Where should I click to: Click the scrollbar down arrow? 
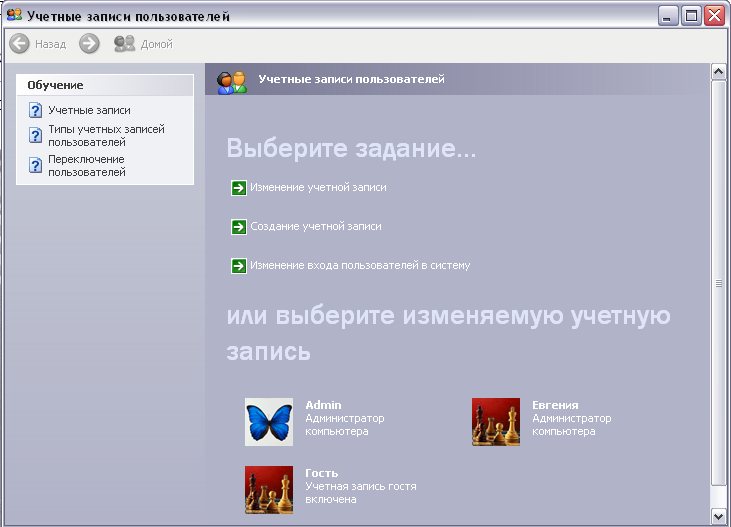pos(718,515)
